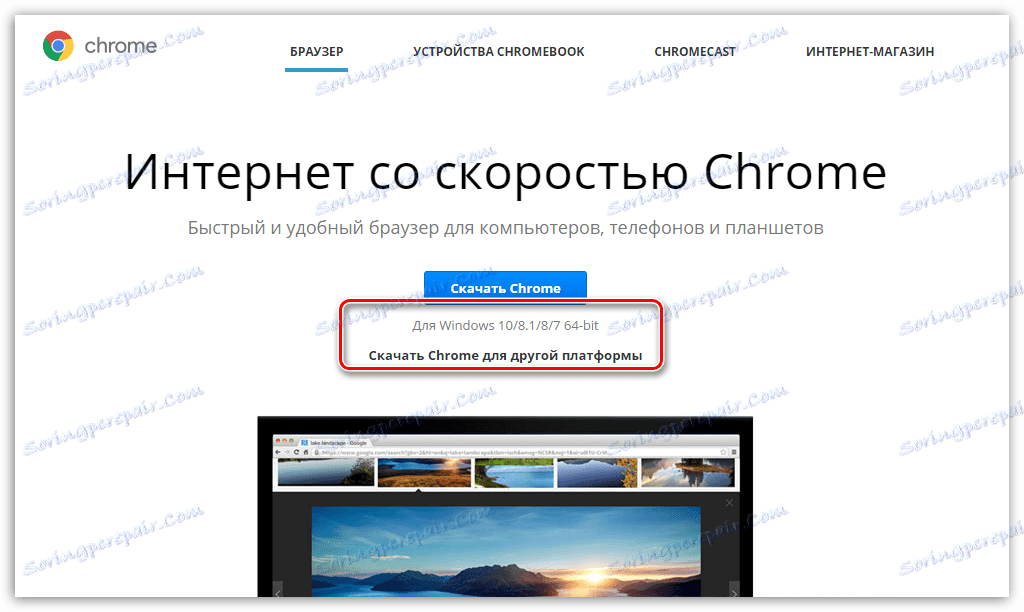Open the БРАУЗЕР tab
Image resolution: width=1024 pixels, height=612 pixels.
pyautogui.click(x=317, y=52)
